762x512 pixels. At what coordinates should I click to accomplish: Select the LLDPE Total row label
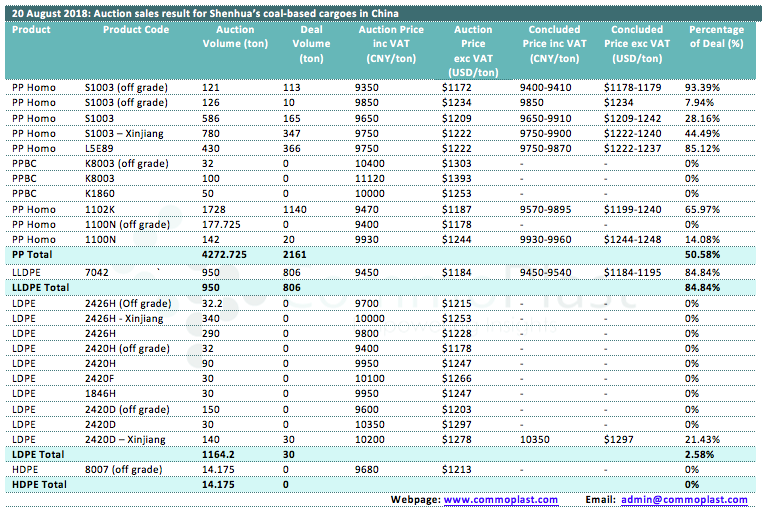39,287
